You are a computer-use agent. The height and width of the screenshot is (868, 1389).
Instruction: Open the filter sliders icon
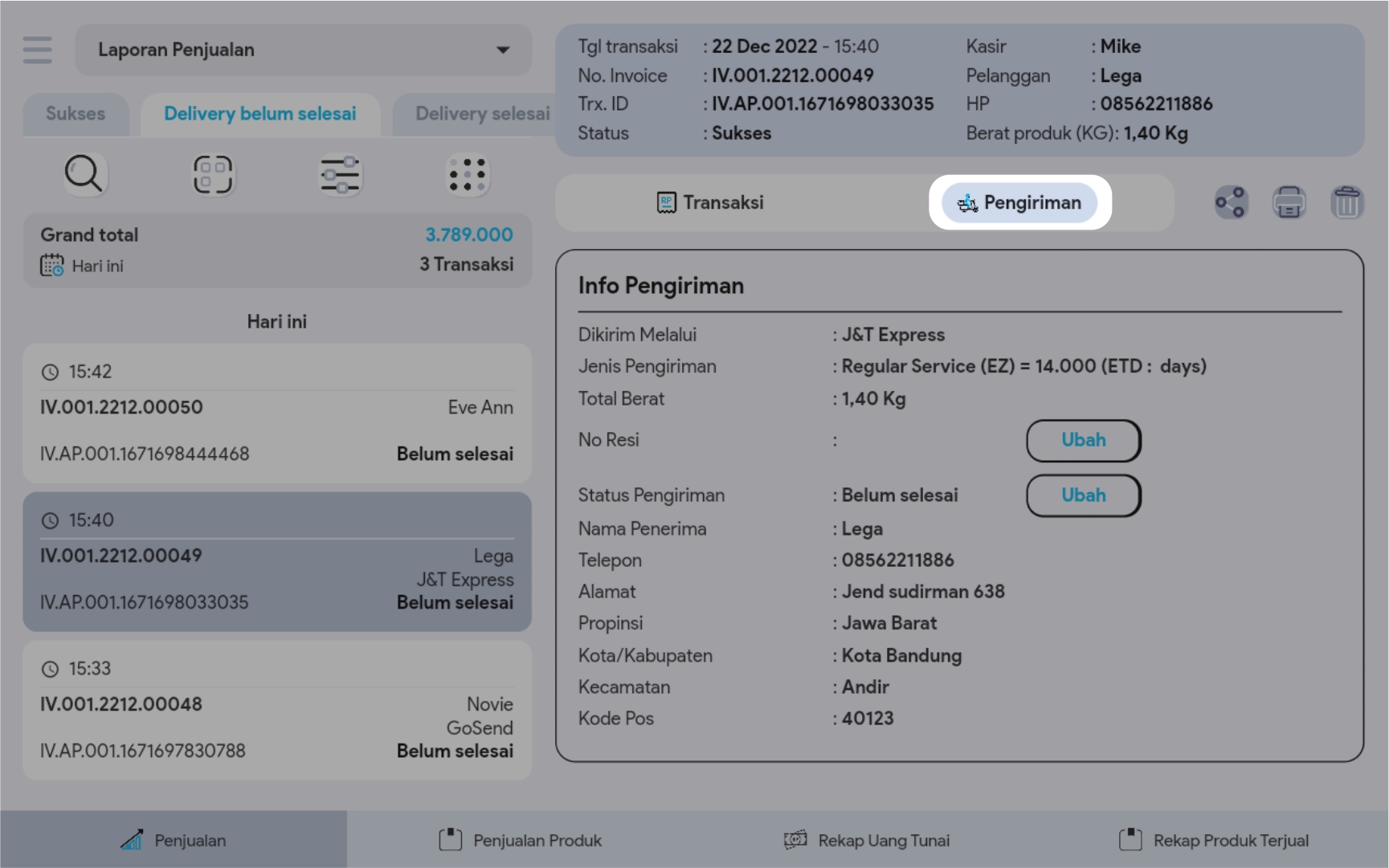(340, 174)
